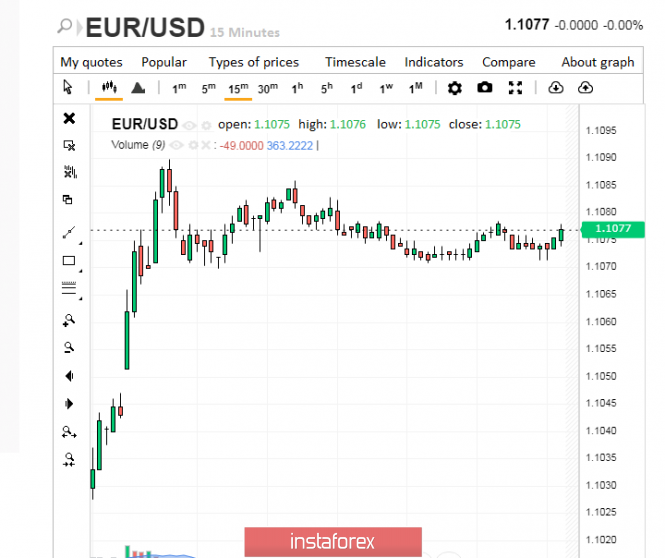Click the overlapping squares icon
Screen dimensions: 665x558
67,199
